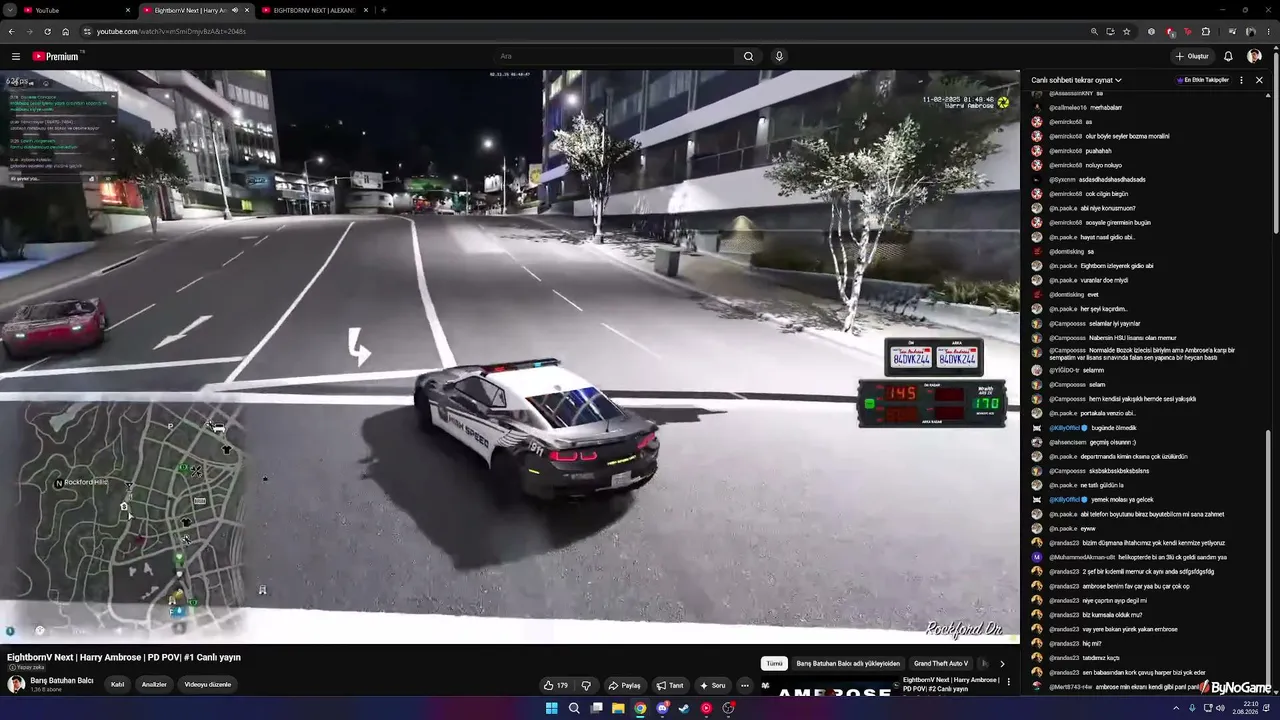Mute the audio-playing EightbornV Next tab
1280x720 pixels.
point(235,10)
